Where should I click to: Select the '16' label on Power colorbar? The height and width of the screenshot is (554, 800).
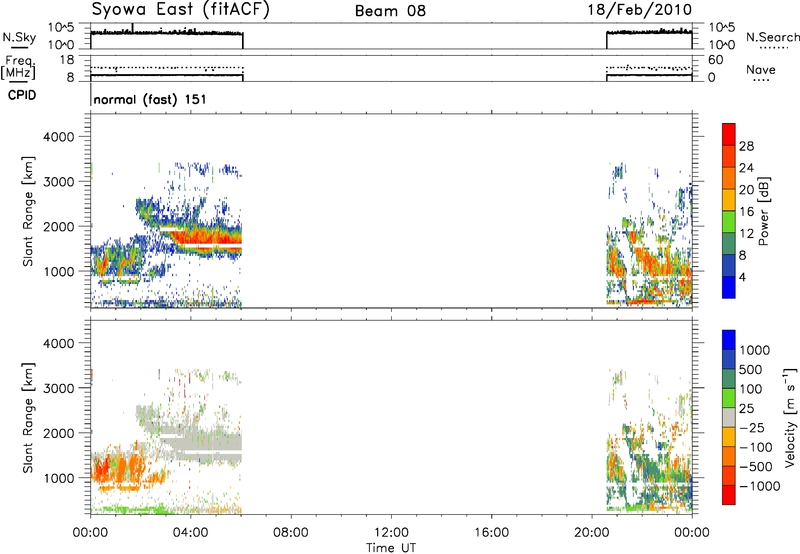746,212
